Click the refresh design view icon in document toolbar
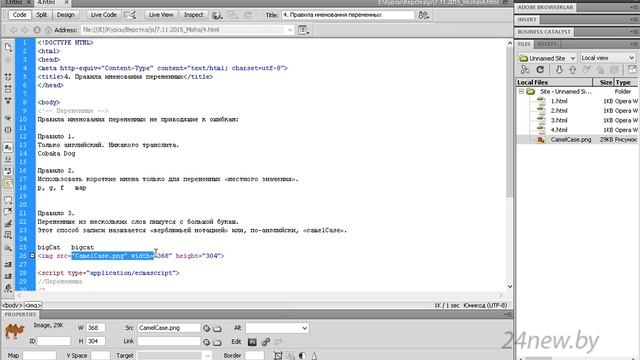Image resolution: width=640 pixels, height=360 pixels. coord(248,16)
